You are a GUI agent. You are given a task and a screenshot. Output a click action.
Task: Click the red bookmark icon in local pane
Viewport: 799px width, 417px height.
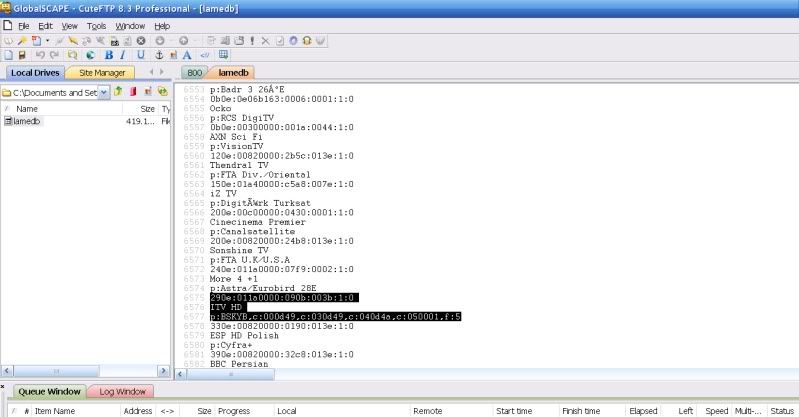click(133, 92)
